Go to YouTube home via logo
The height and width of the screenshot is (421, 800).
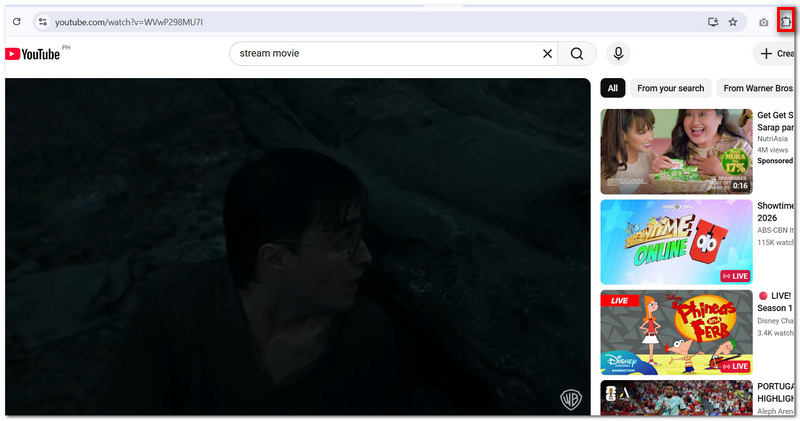point(33,54)
